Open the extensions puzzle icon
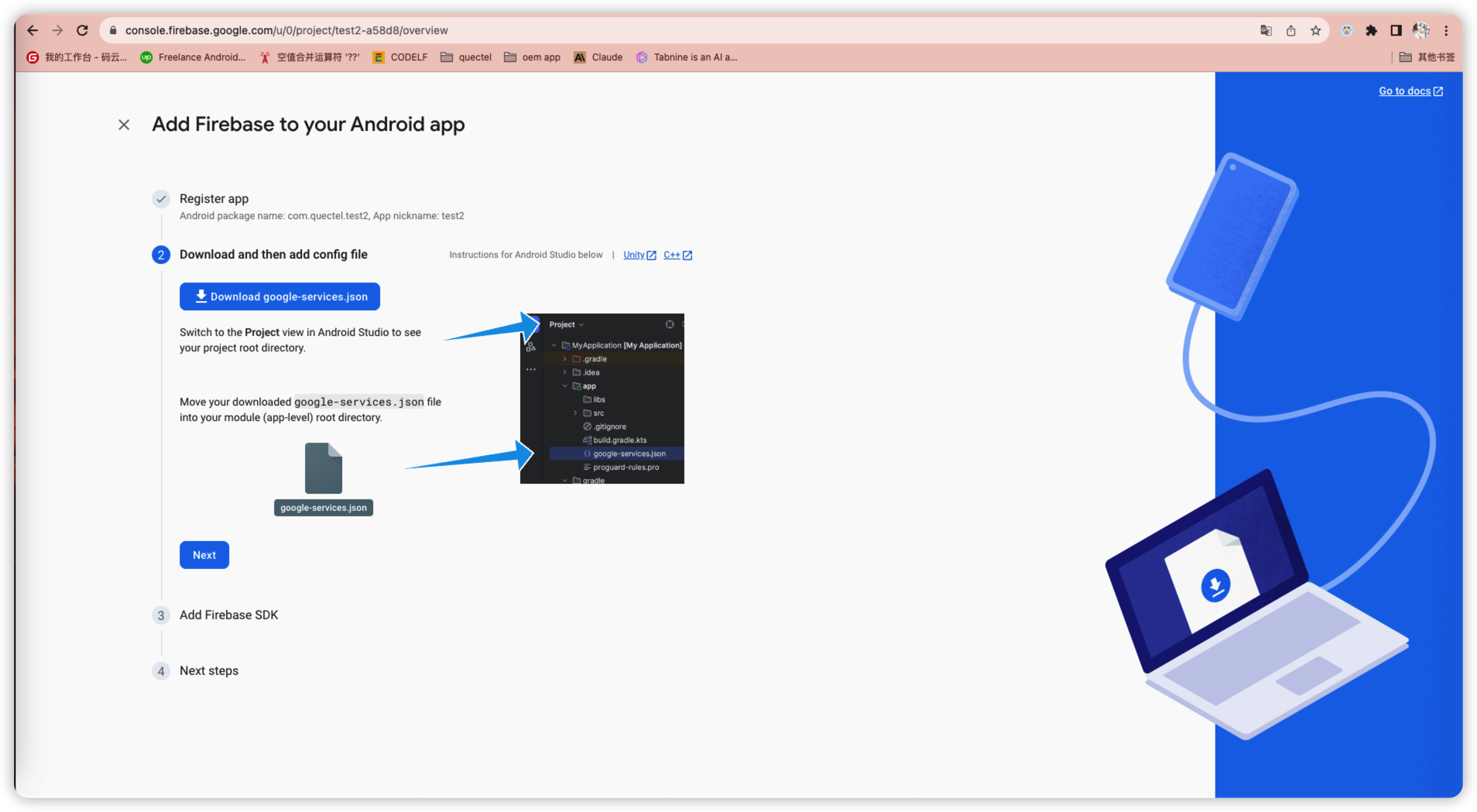Screen dimensions: 1477x812 [x=1371, y=30]
